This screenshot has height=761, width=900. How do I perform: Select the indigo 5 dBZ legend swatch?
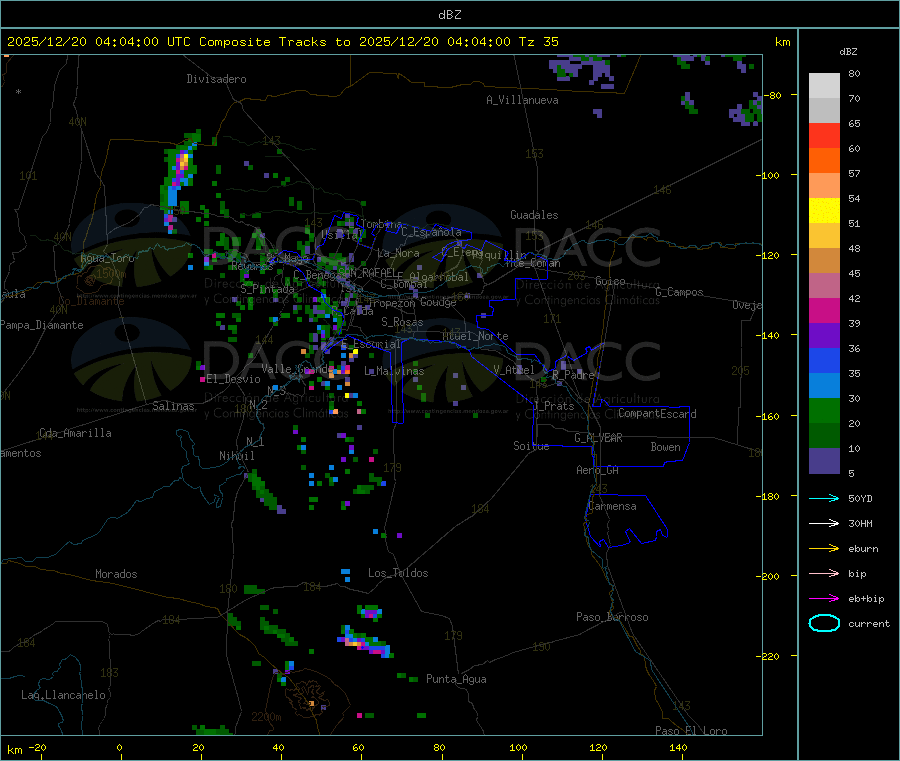824,461
